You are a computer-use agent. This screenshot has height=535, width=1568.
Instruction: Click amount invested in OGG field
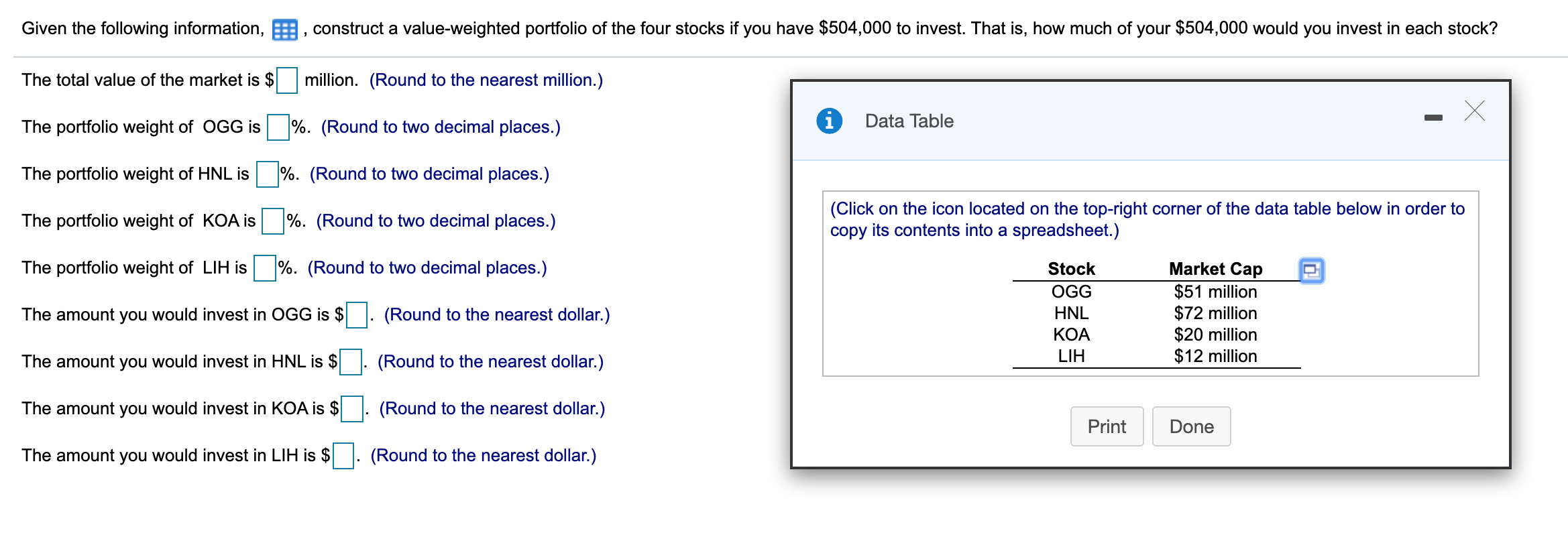coord(356,315)
